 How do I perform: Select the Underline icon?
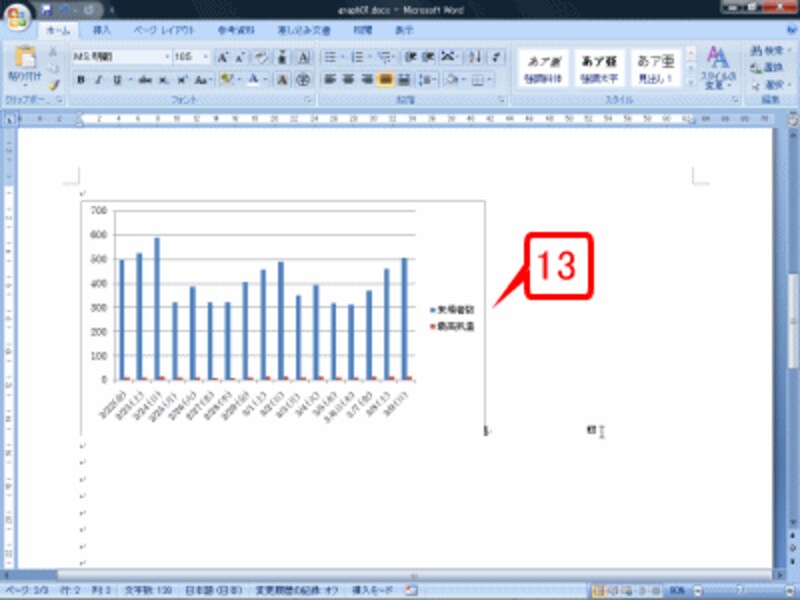[x=116, y=77]
